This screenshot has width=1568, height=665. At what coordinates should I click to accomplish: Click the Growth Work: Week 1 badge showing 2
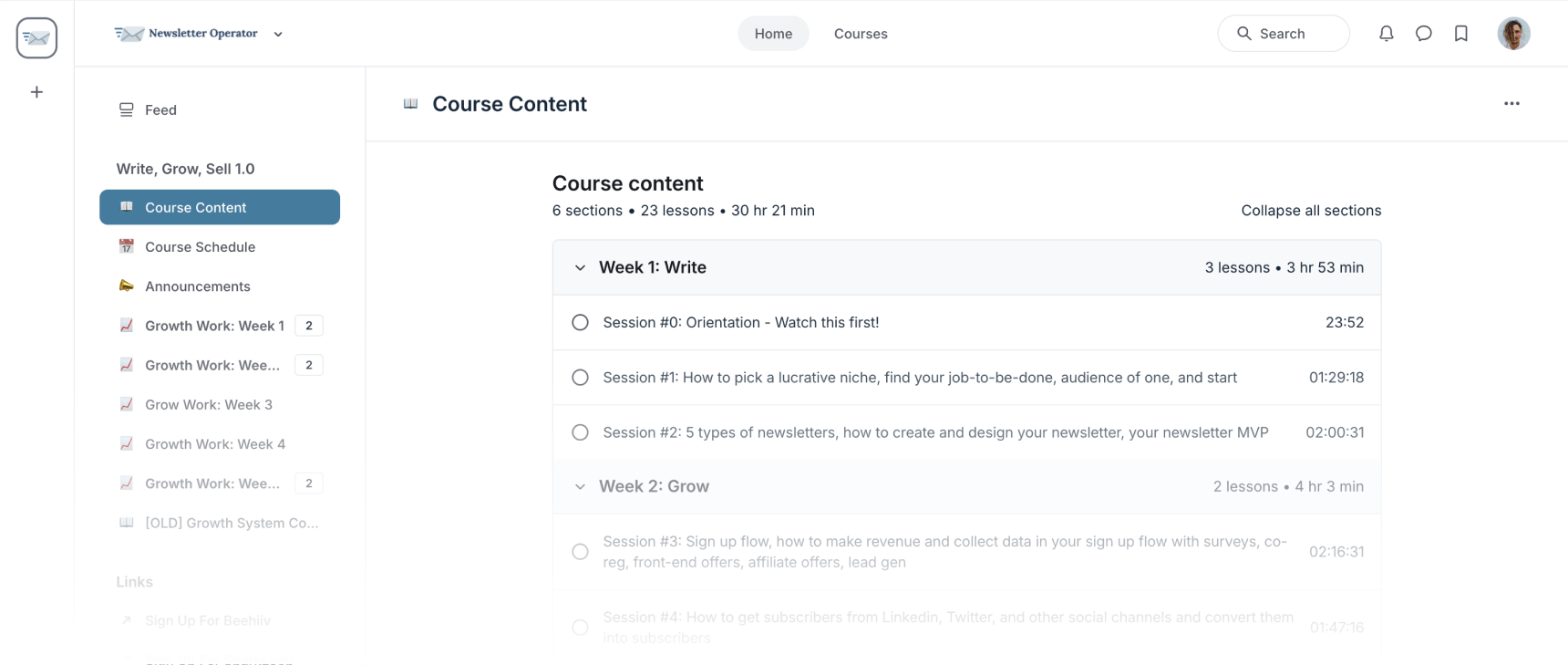click(309, 325)
